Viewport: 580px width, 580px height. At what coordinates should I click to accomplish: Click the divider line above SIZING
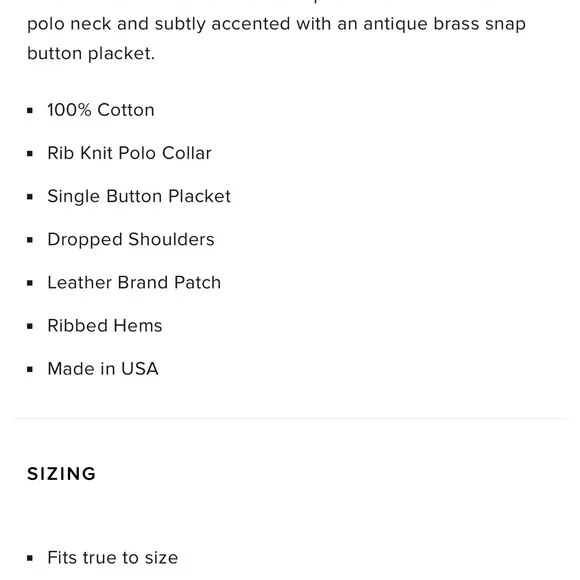[x=290, y=418]
